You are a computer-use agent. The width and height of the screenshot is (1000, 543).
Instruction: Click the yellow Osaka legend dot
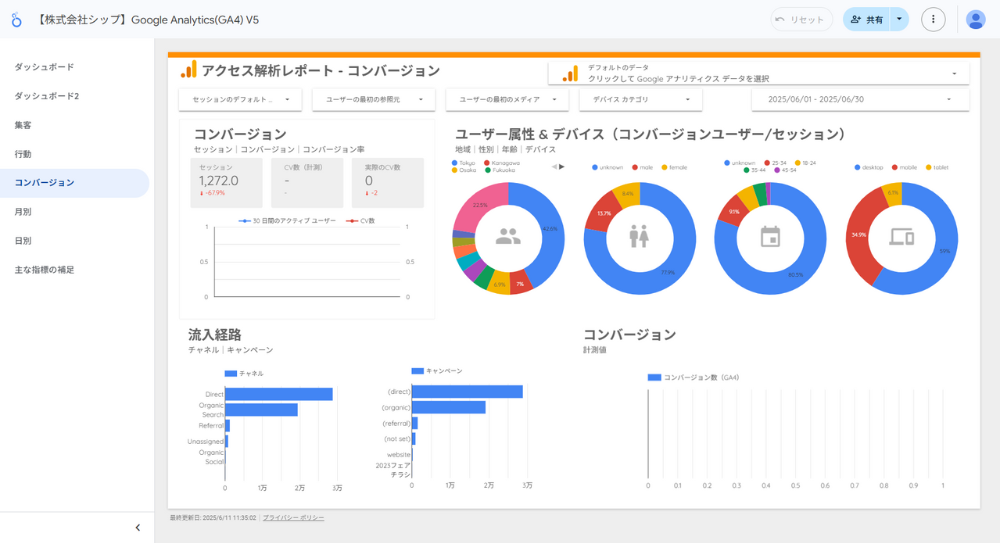click(x=455, y=170)
